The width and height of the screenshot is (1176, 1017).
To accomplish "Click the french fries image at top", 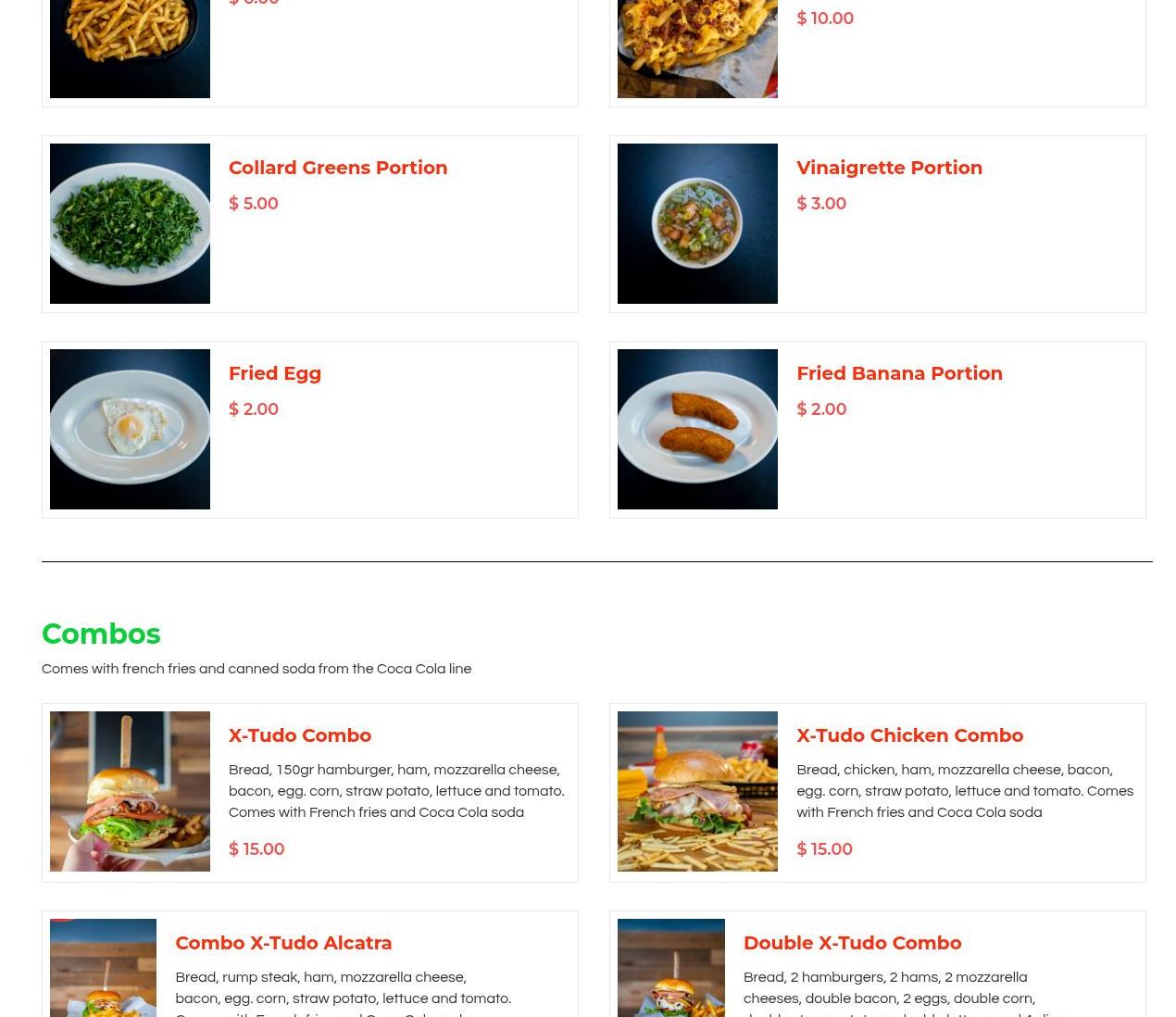I will [130, 48].
